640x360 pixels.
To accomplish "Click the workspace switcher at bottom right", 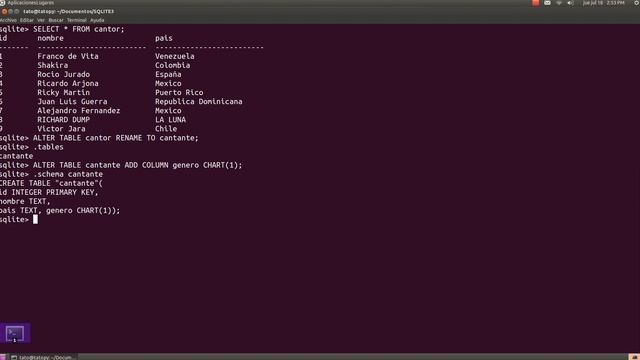I will (634, 357).
